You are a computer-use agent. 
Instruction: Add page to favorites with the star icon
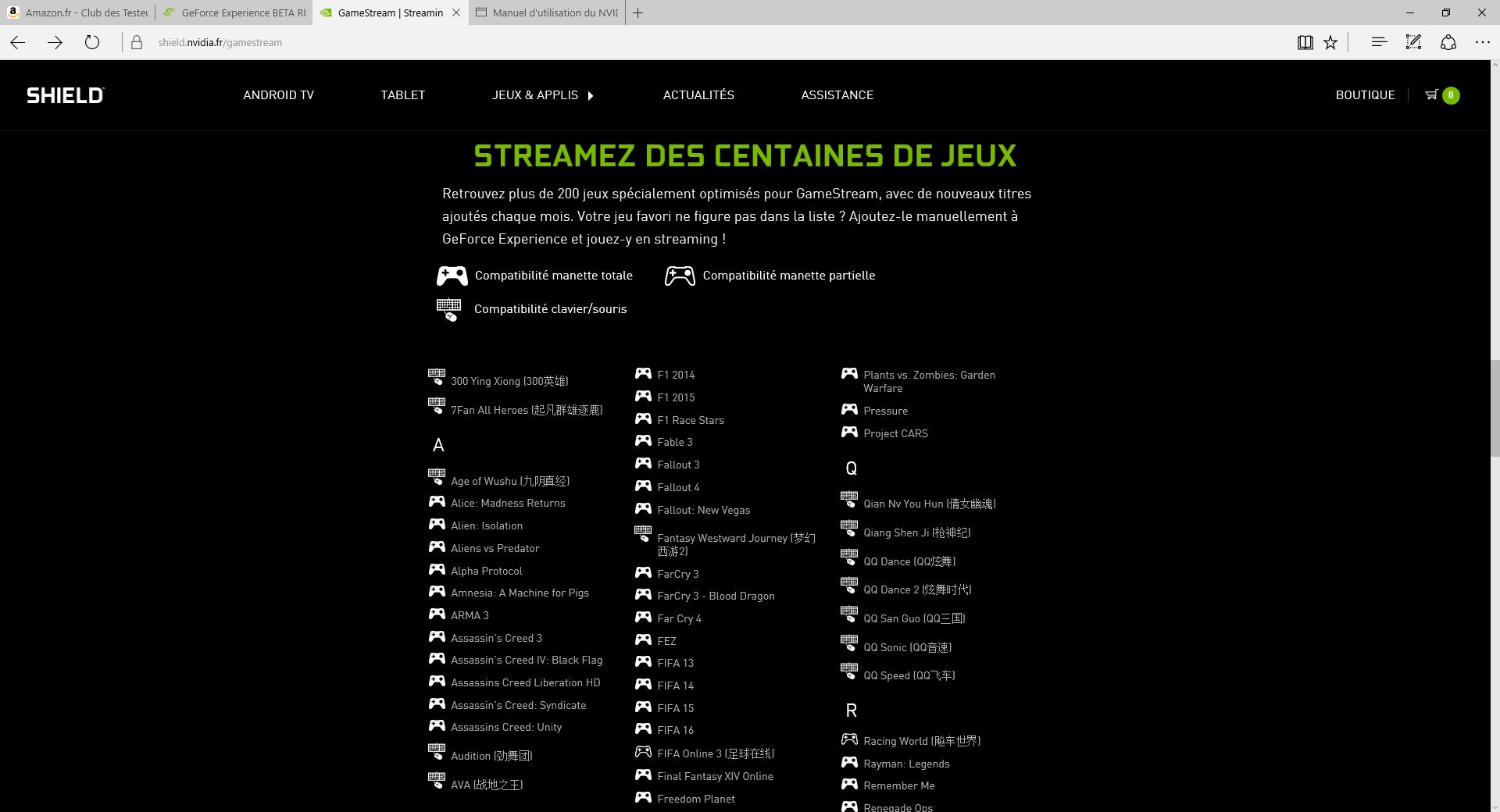tap(1330, 42)
